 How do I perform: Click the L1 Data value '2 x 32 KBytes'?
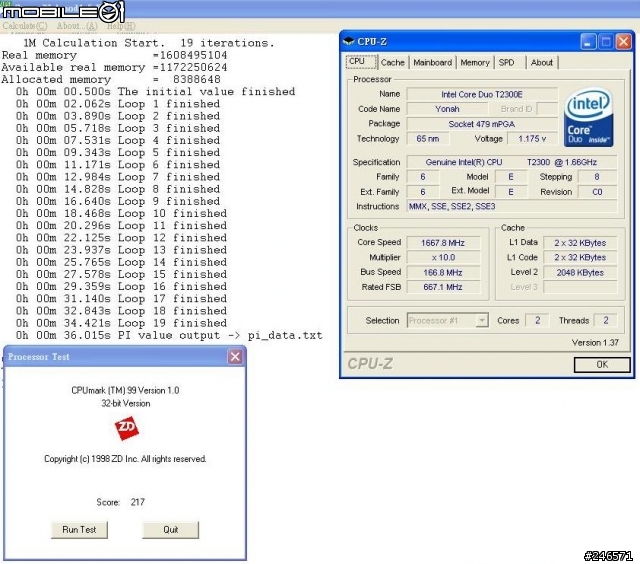(x=580, y=243)
